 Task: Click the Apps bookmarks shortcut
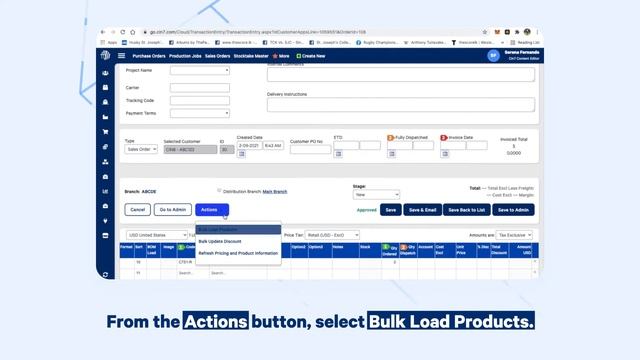tap(109, 42)
